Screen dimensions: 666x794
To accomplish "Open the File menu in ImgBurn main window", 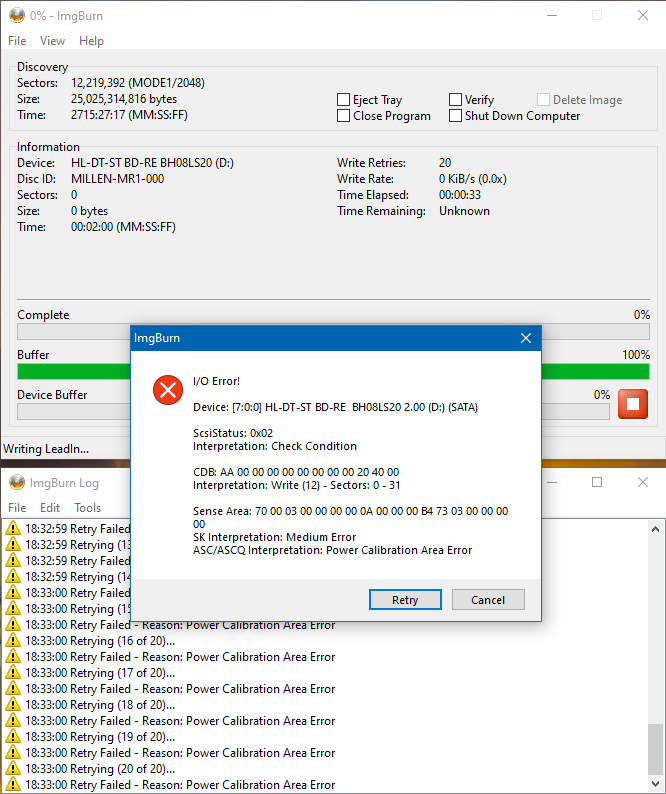I will coord(17,41).
